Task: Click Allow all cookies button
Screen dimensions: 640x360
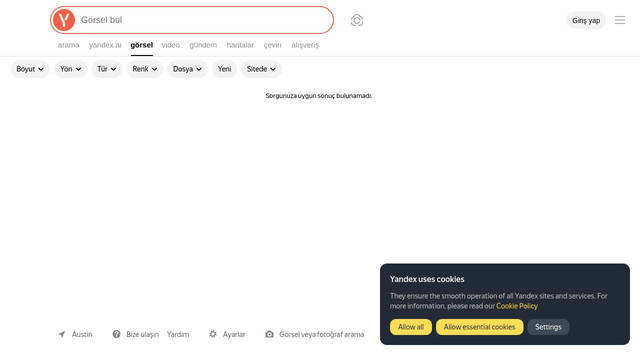Action: point(411,327)
